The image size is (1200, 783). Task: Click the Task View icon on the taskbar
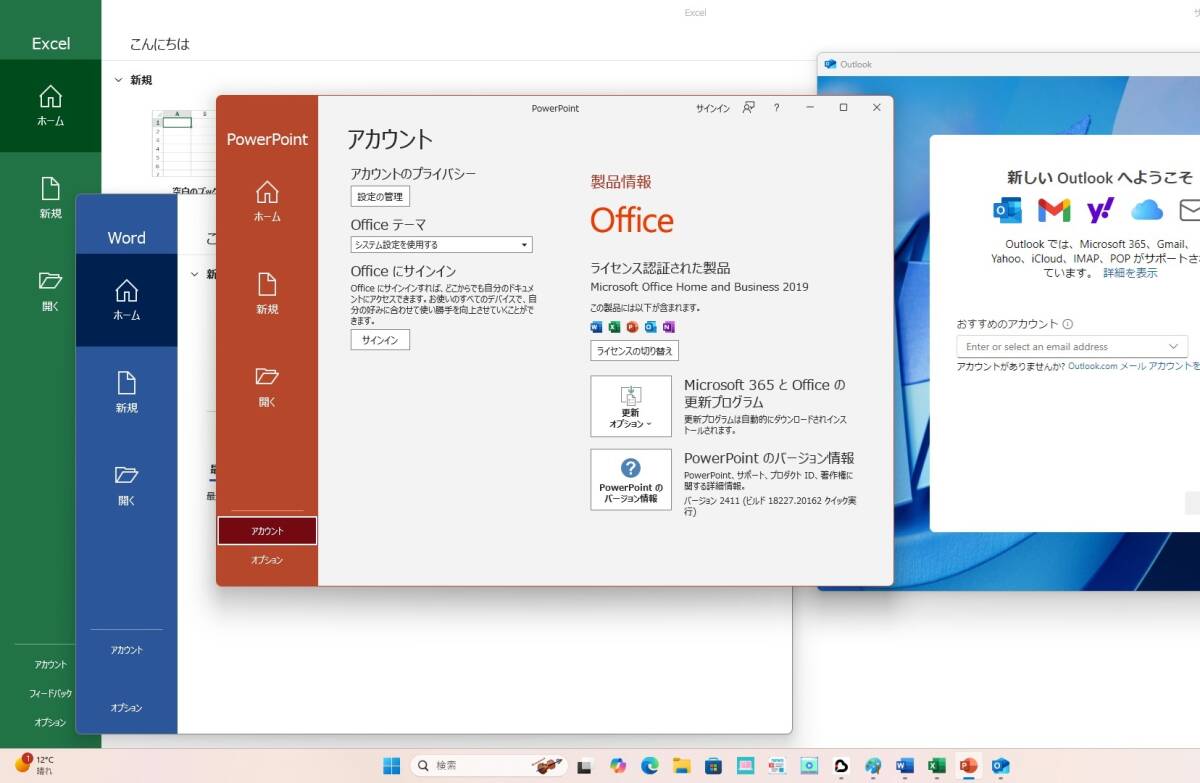click(586, 765)
